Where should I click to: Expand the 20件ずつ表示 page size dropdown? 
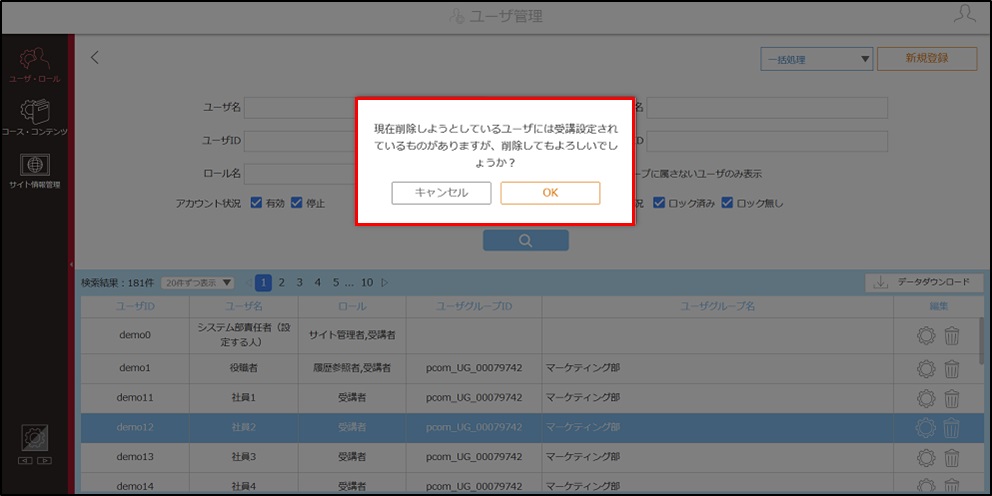pyautogui.click(x=197, y=283)
